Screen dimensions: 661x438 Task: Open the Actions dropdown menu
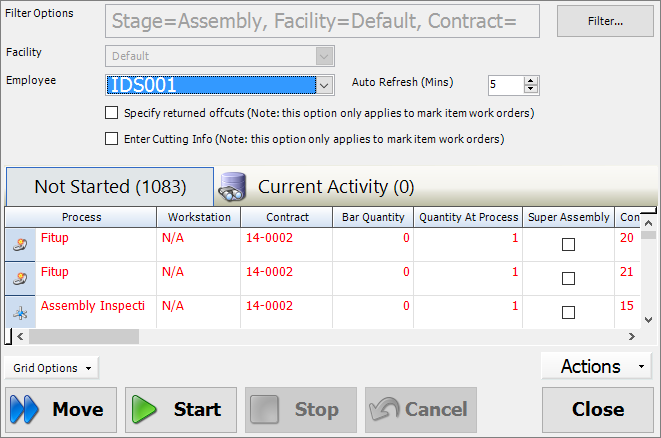[x=597, y=367]
